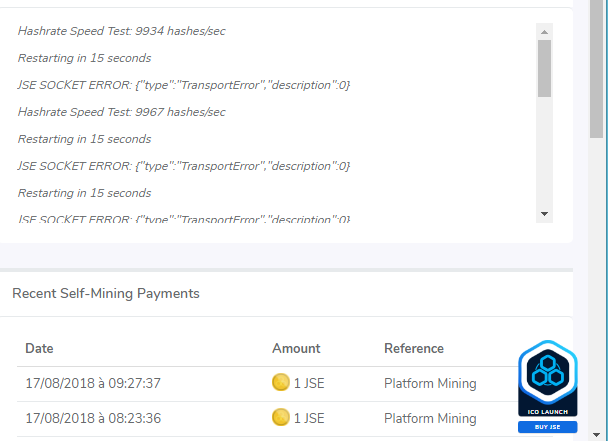Image resolution: width=608 pixels, height=441 pixels.
Task: Select '1 JSE' amount in 09:27:37 row
Action: (x=309, y=383)
